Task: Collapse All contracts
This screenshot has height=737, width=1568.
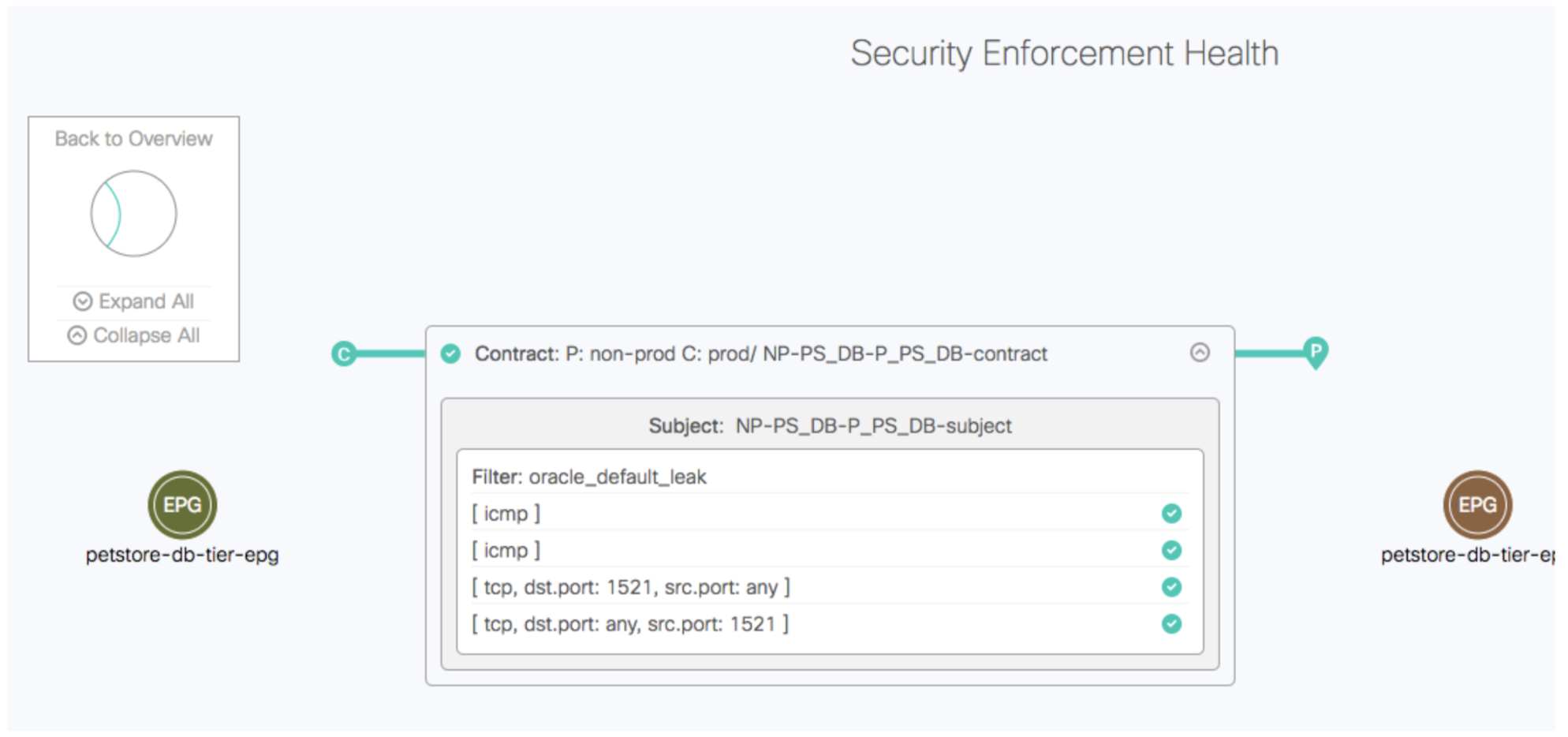Action: tap(134, 335)
